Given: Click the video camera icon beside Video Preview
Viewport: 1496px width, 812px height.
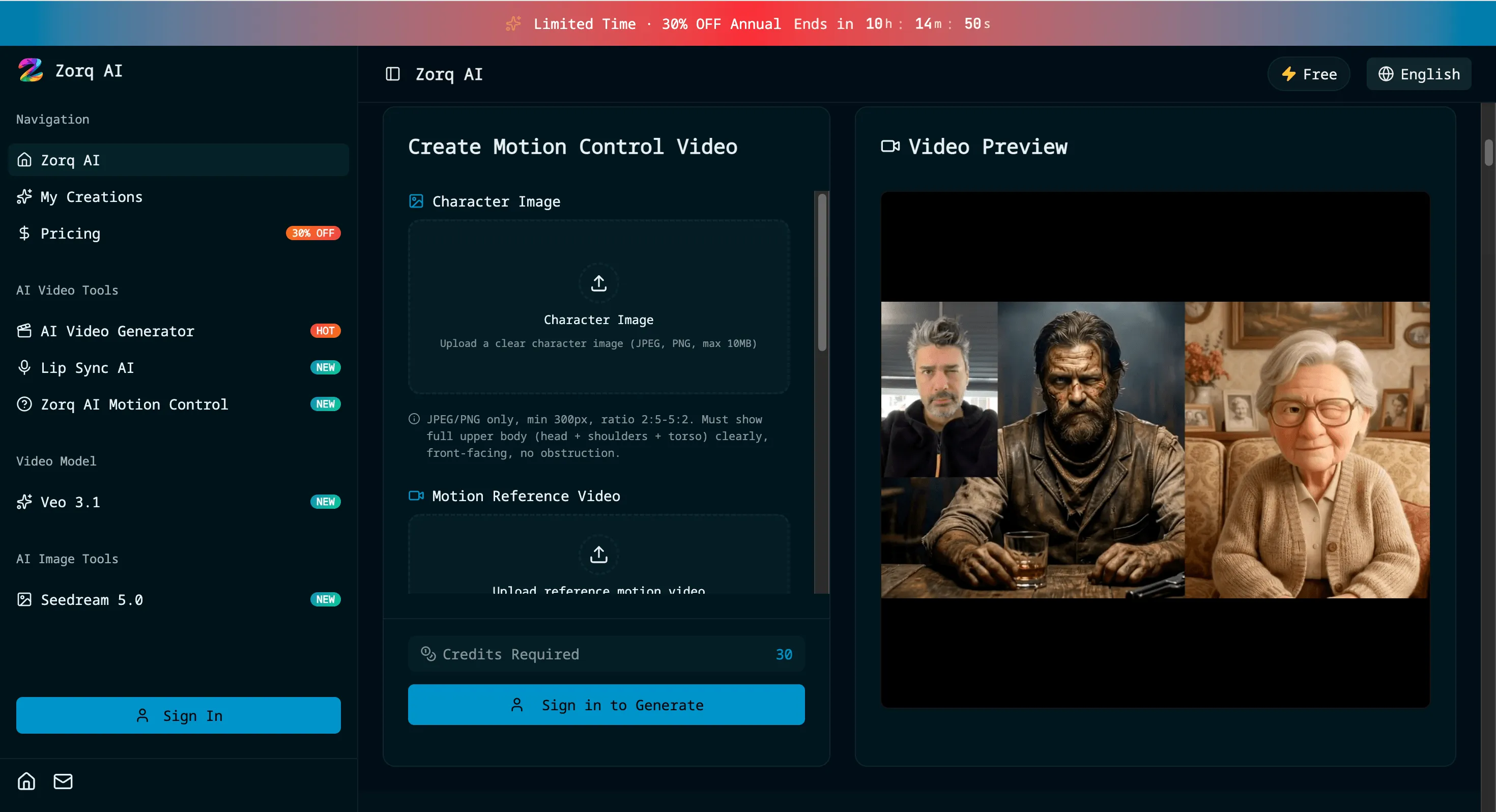Looking at the screenshot, I should [889, 147].
